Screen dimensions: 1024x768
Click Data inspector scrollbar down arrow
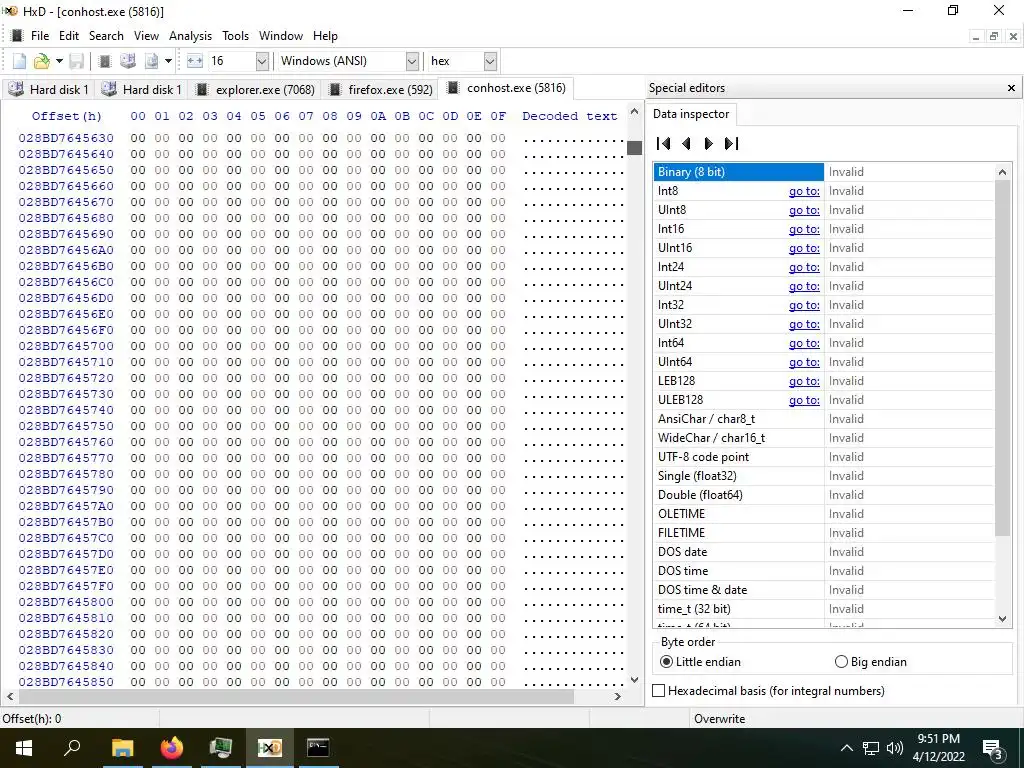(1002, 619)
